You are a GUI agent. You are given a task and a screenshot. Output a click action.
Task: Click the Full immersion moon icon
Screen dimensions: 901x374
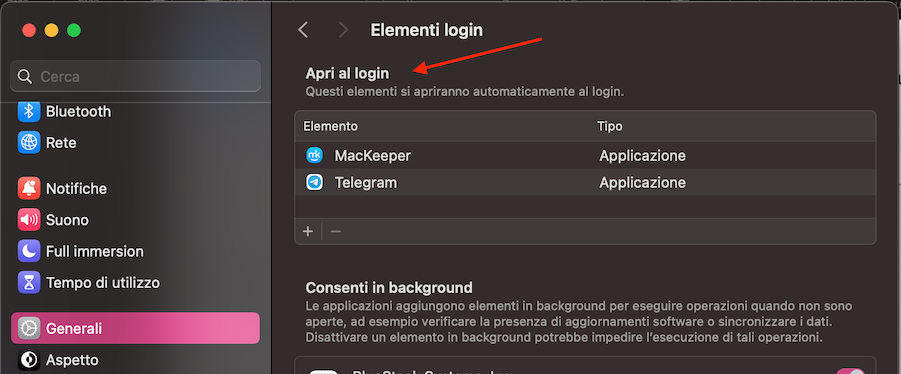click(x=29, y=252)
